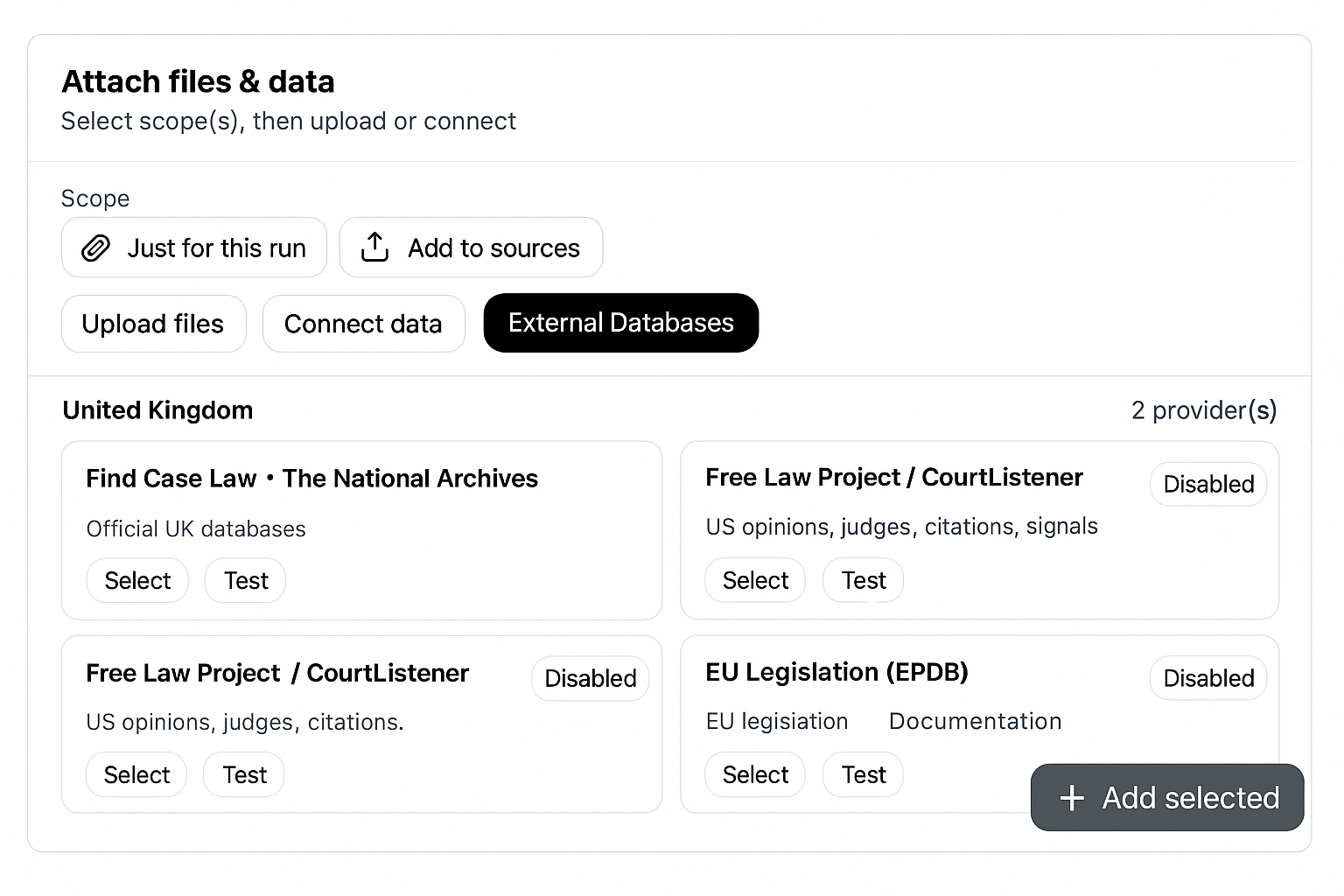
Task: Click the upload arrow icon on Add to sources
Action: pos(374,248)
